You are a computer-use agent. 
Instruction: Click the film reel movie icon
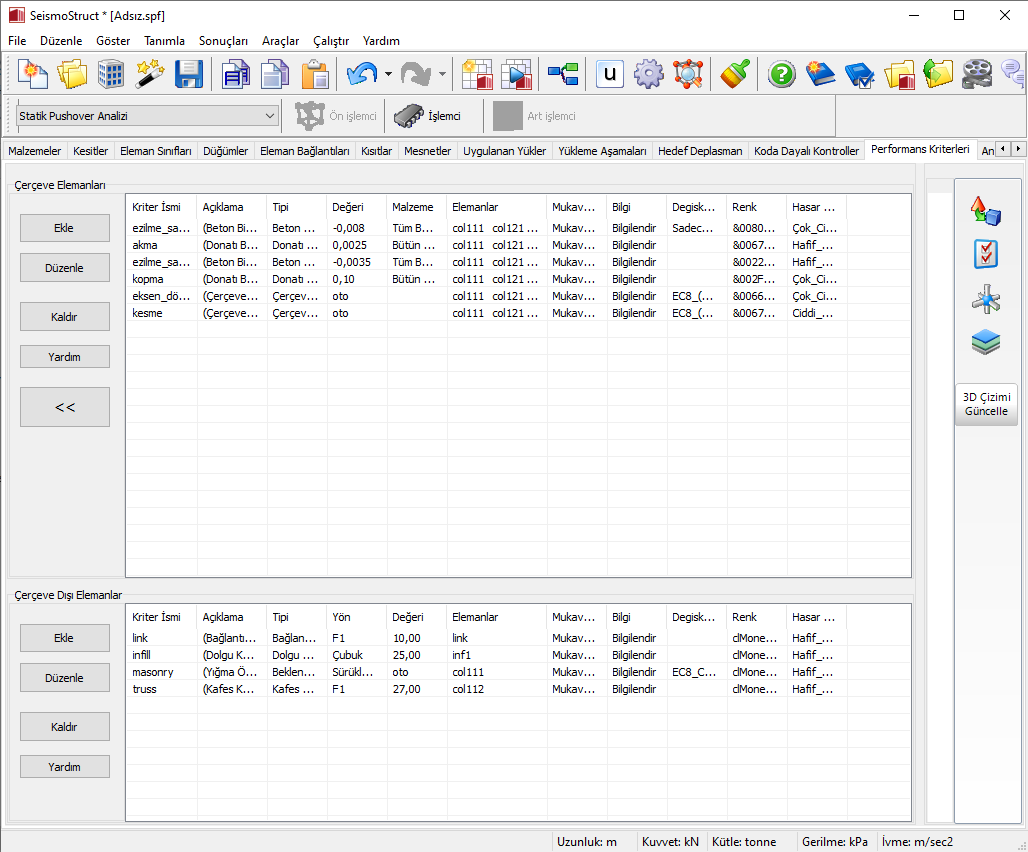(976, 74)
